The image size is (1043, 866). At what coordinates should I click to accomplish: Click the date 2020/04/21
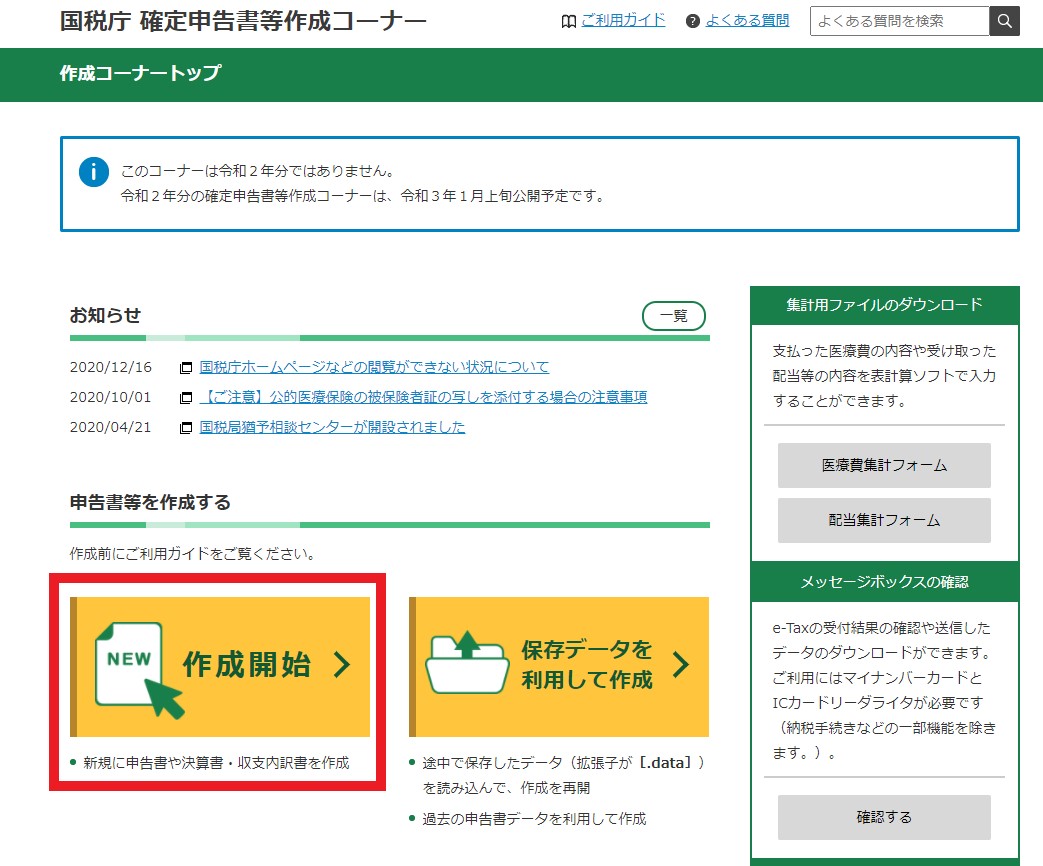click(x=110, y=427)
